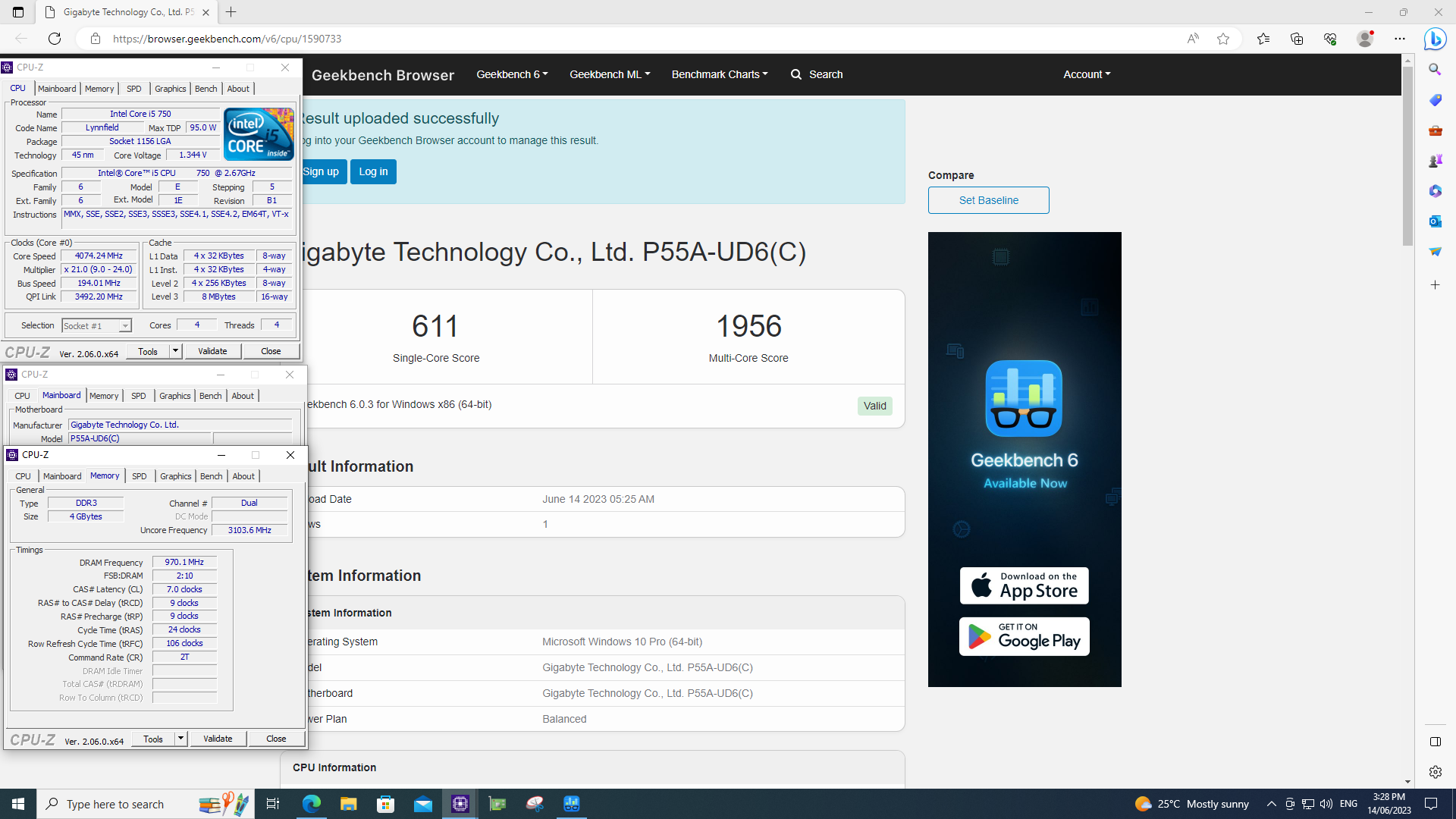
Task: Click the browser address bar URL
Action: click(227, 39)
